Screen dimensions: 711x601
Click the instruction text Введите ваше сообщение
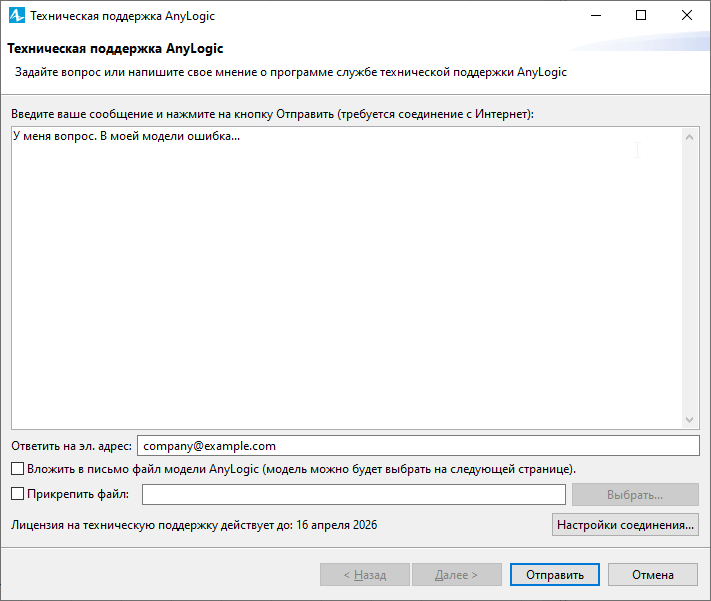82,114
